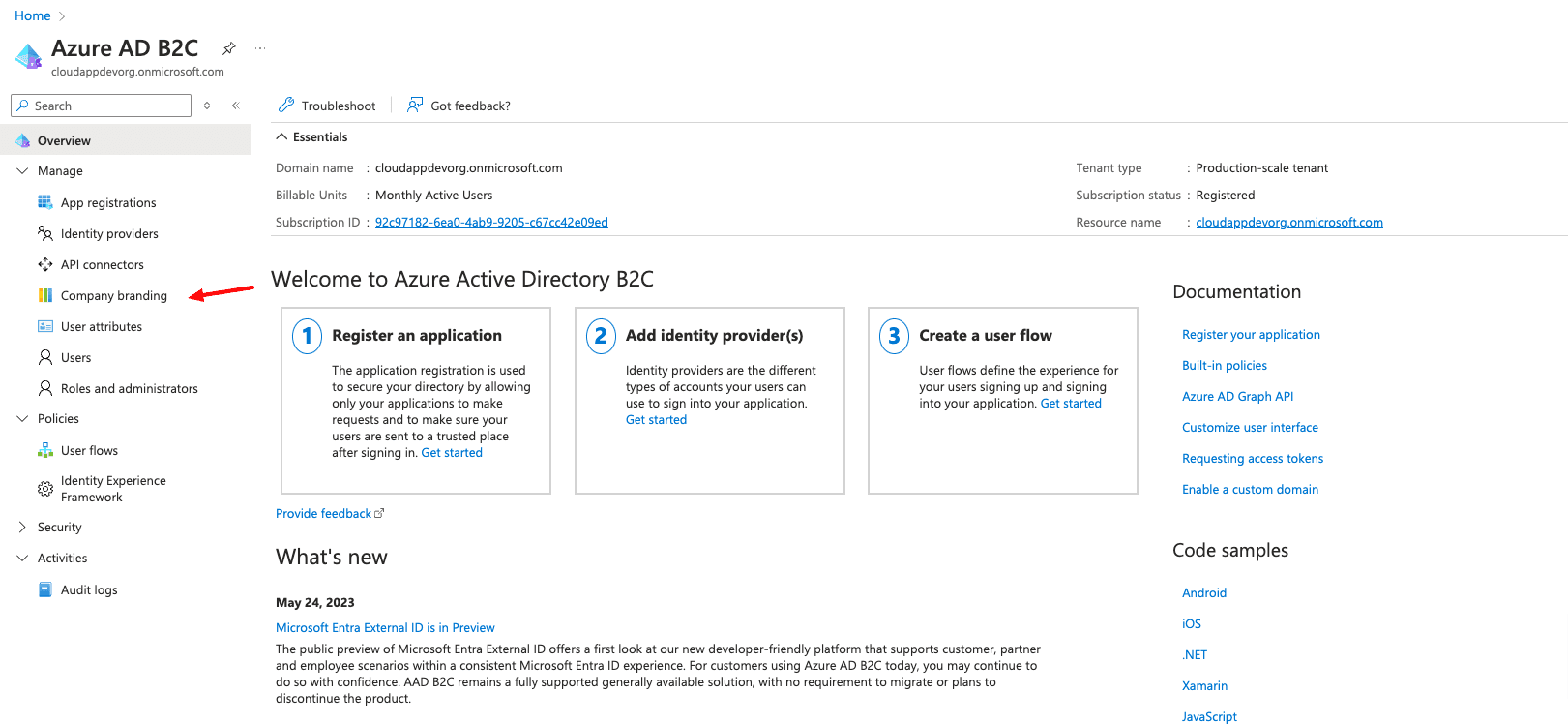This screenshot has height=725, width=1568.
Task: Open Built-in policies documentation
Action: pyautogui.click(x=1225, y=365)
